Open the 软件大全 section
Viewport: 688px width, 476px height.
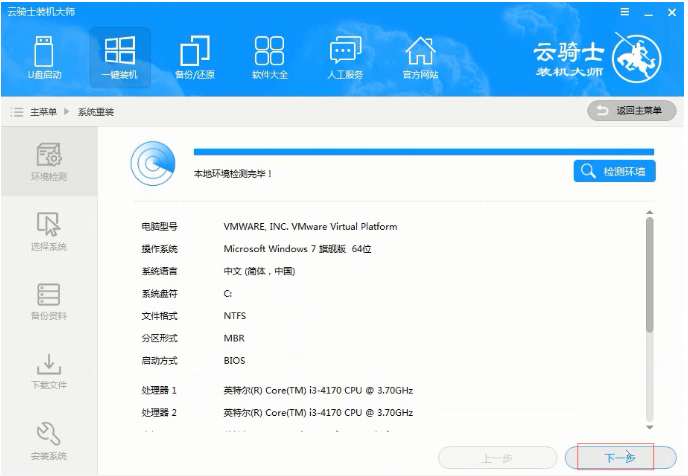(x=270, y=58)
